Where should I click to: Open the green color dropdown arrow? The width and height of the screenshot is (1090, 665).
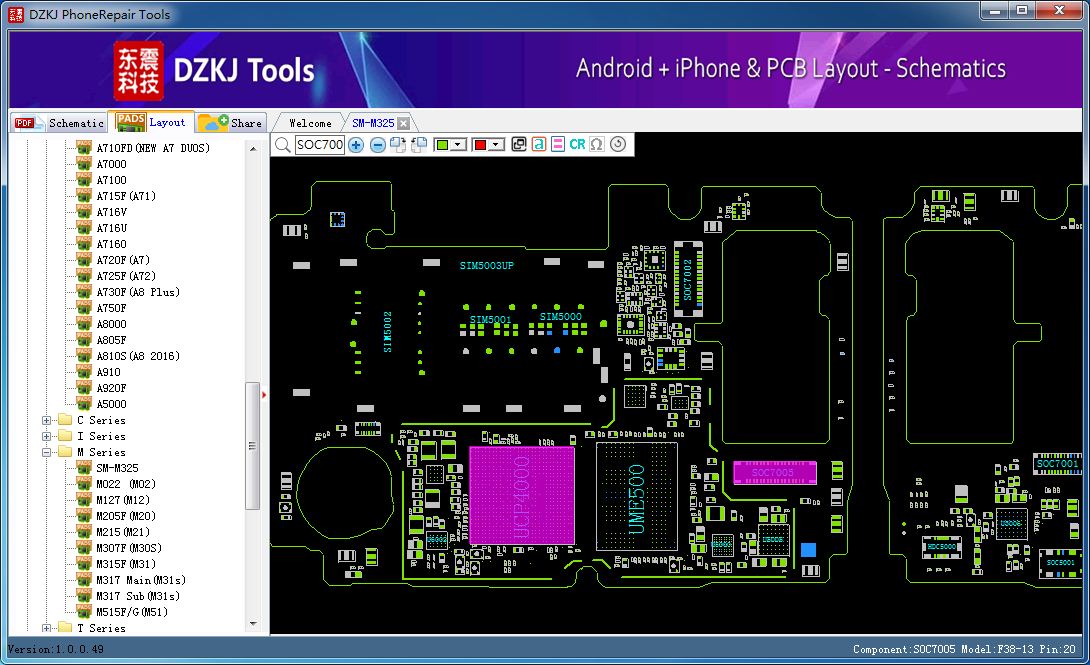(458, 145)
